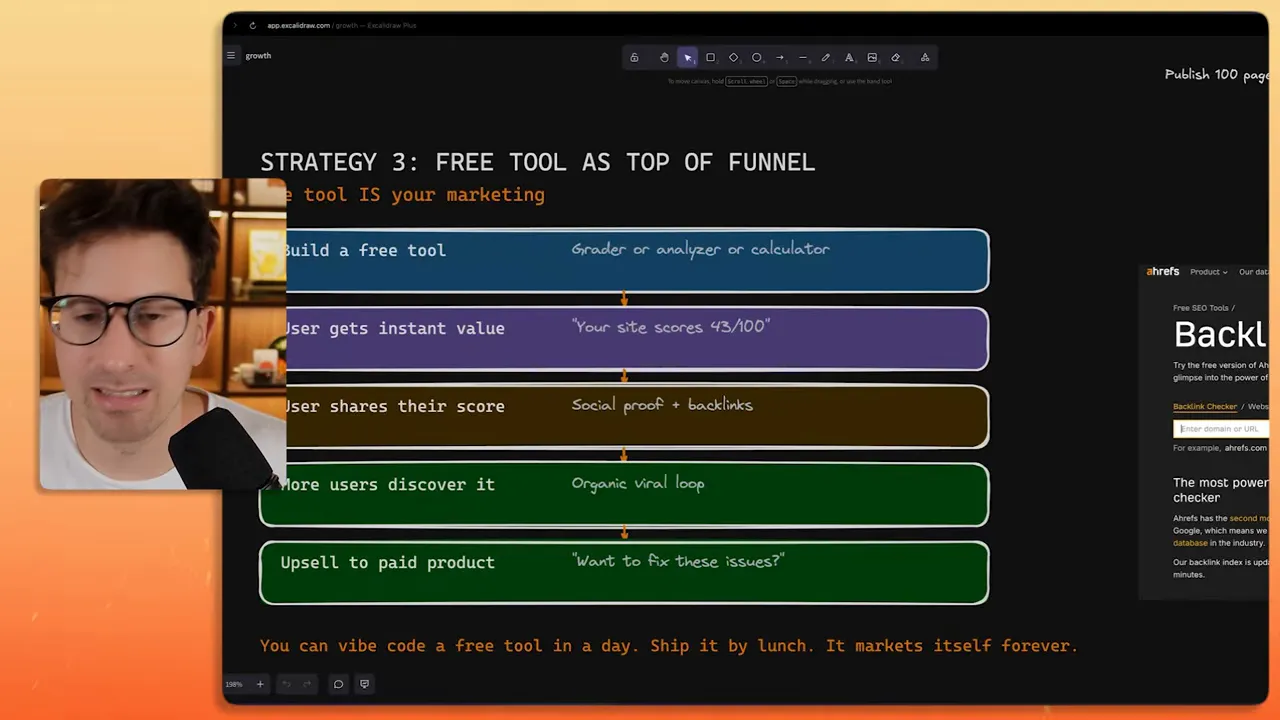Click the 'Want to fix these issues?' text
The height and width of the screenshot is (720, 1280).
pos(679,561)
